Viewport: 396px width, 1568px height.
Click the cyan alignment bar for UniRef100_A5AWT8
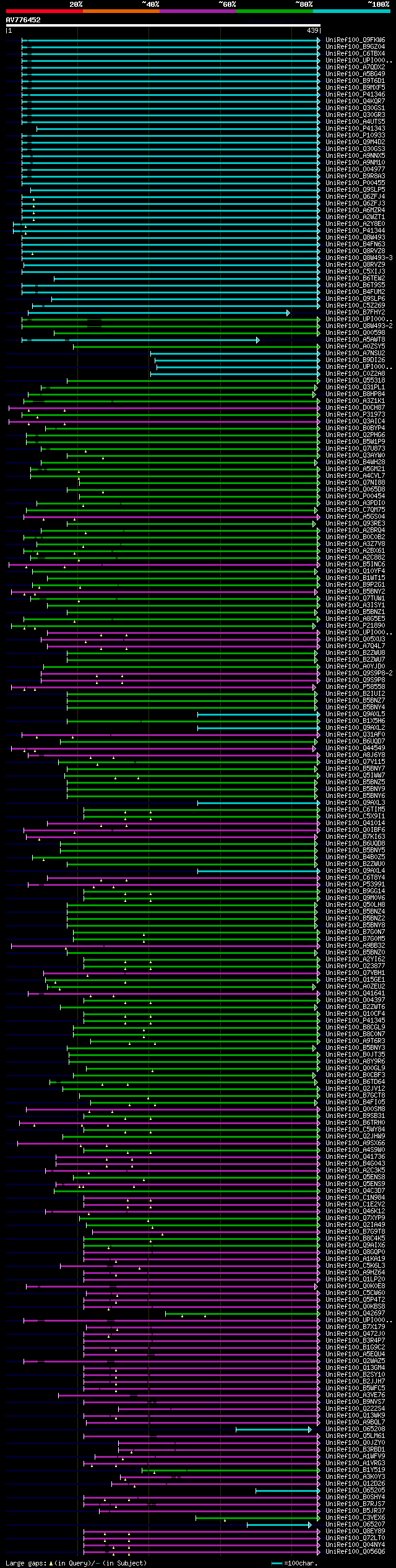pos(140,340)
